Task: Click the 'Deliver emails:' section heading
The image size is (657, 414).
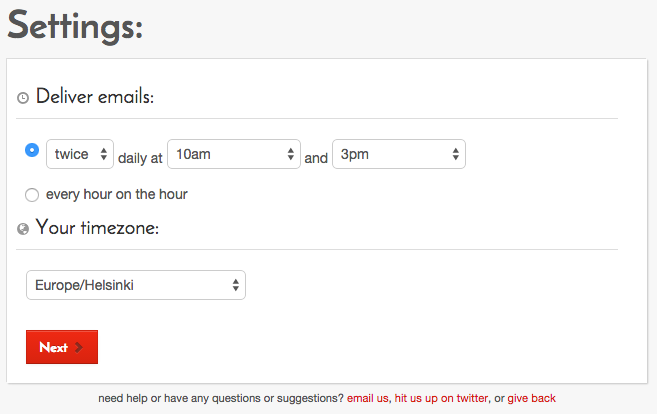Action: tap(94, 97)
